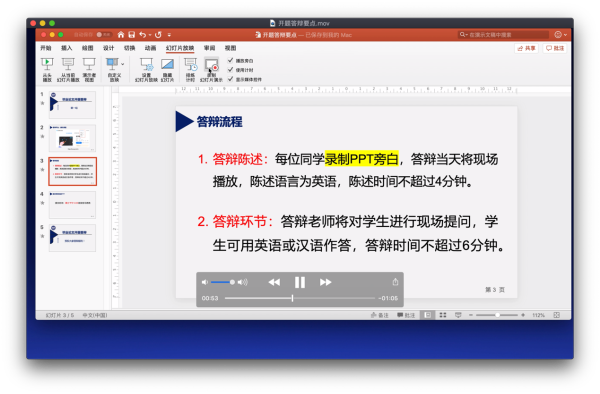
Task: Open search options magnifier dropdown
Action: click(x=463, y=34)
